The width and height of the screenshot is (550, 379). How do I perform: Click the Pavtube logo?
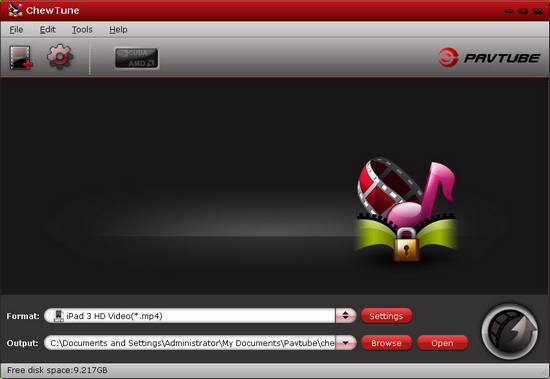pyautogui.click(x=489, y=57)
